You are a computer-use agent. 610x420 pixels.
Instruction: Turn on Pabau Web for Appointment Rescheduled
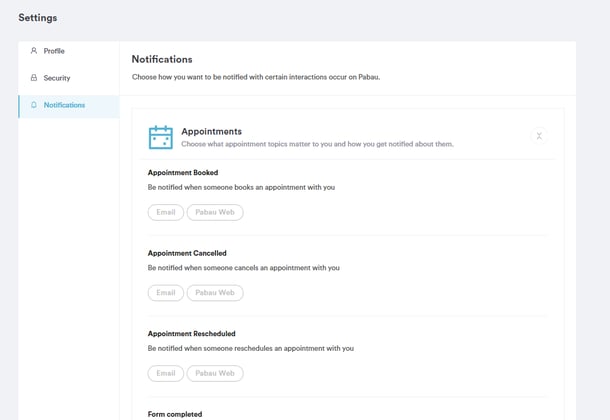coord(215,373)
